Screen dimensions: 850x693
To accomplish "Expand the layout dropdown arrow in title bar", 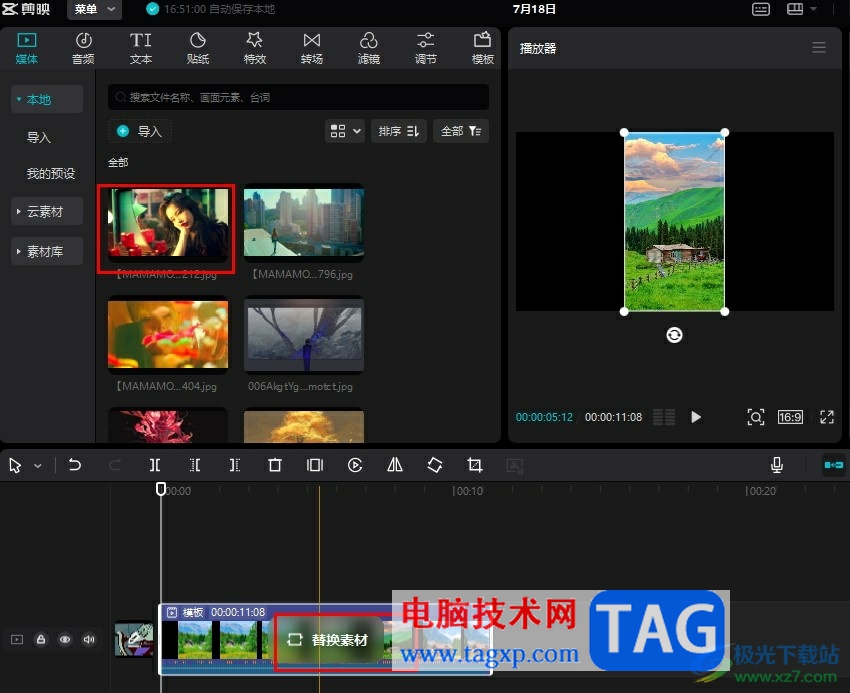I will click(813, 9).
